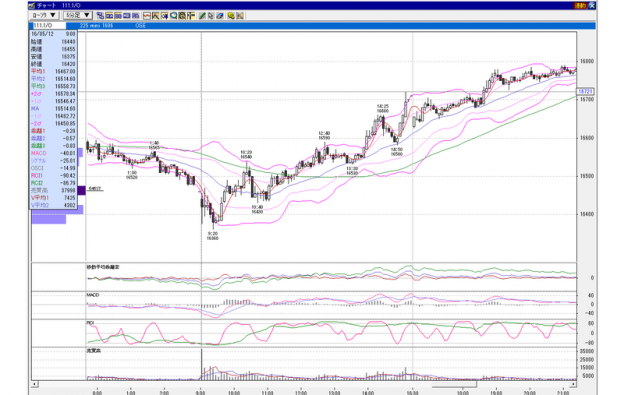Click the red line chart indicator icon
This screenshot has width=624, height=395.
[x=147, y=16]
